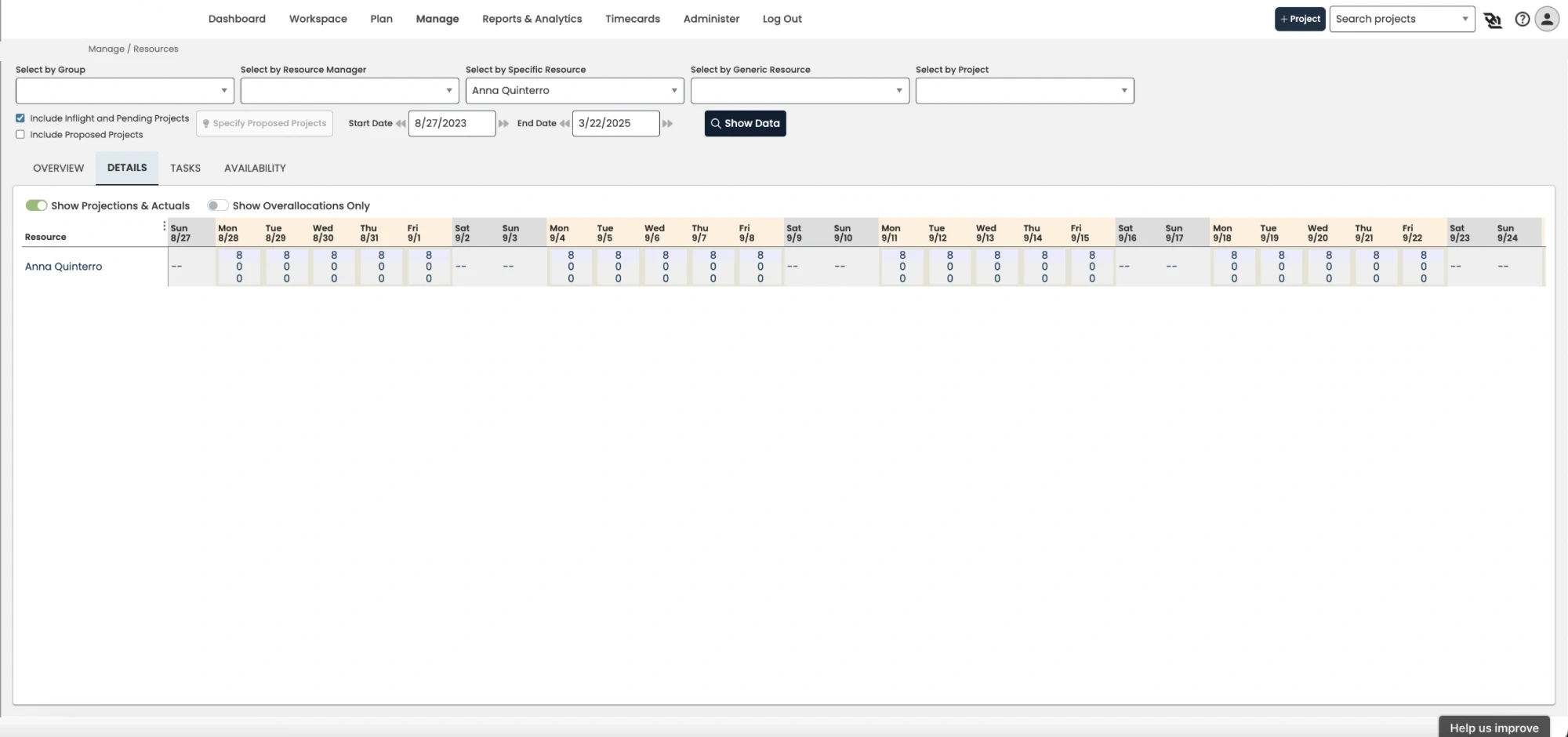
Task: Open the Timecards menu
Action: (633, 19)
